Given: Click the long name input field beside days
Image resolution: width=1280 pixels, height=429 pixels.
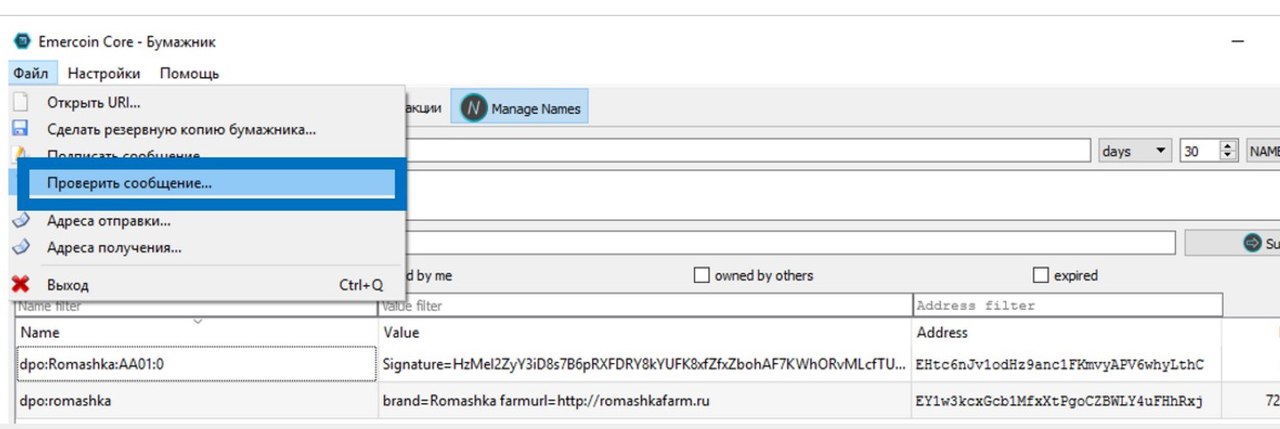Looking at the screenshot, I should pyautogui.click(x=748, y=151).
